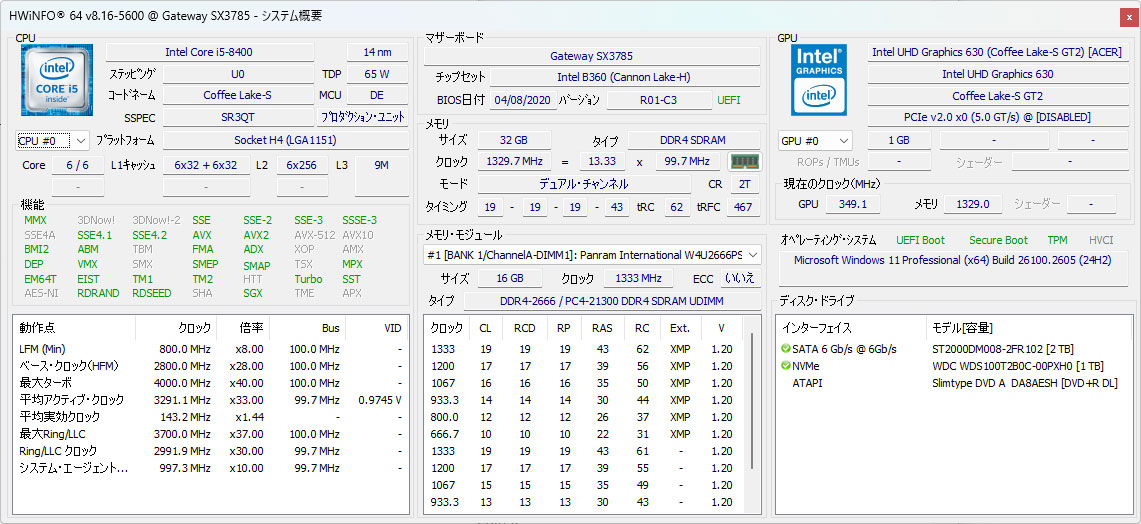This screenshot has height=524, width=1141.
Task: Click the モデル[容量] column header
Action: point(1029,328)
